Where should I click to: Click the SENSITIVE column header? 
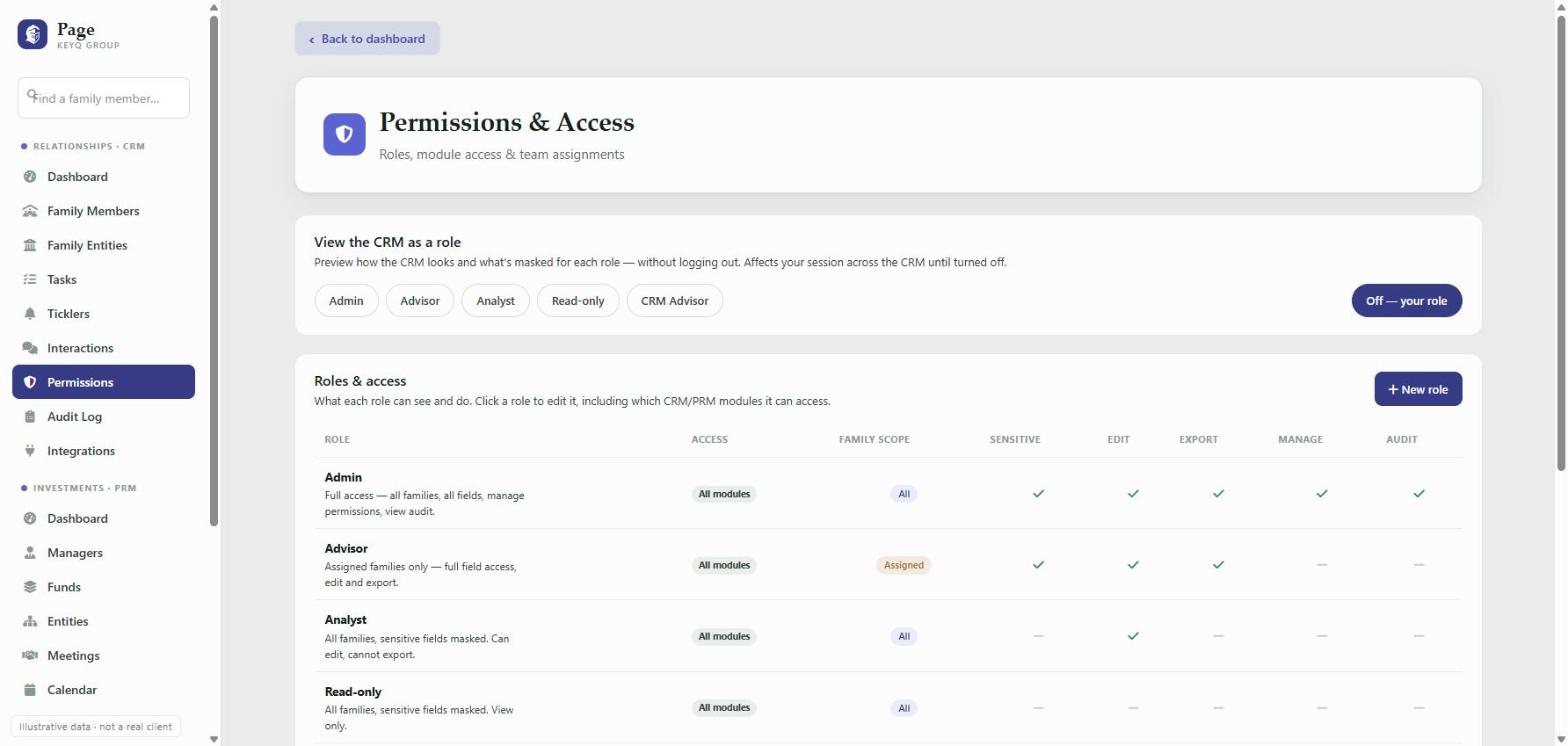pos(1015,440)
